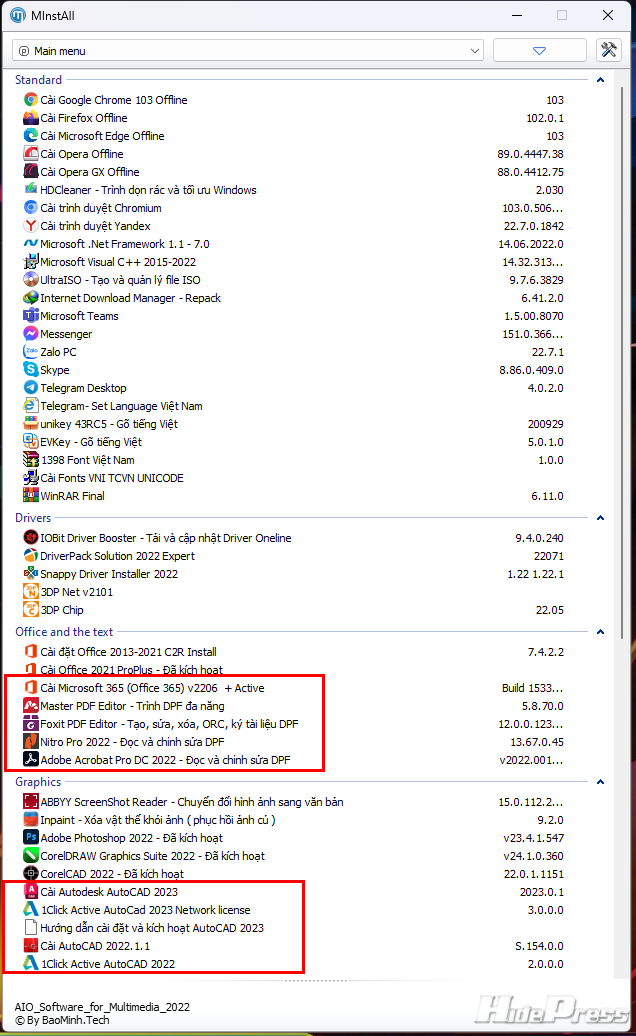This screenshot has height=1036, width=636.
Task: Collapse the Drivers section
Action: (x=600, y=518)
